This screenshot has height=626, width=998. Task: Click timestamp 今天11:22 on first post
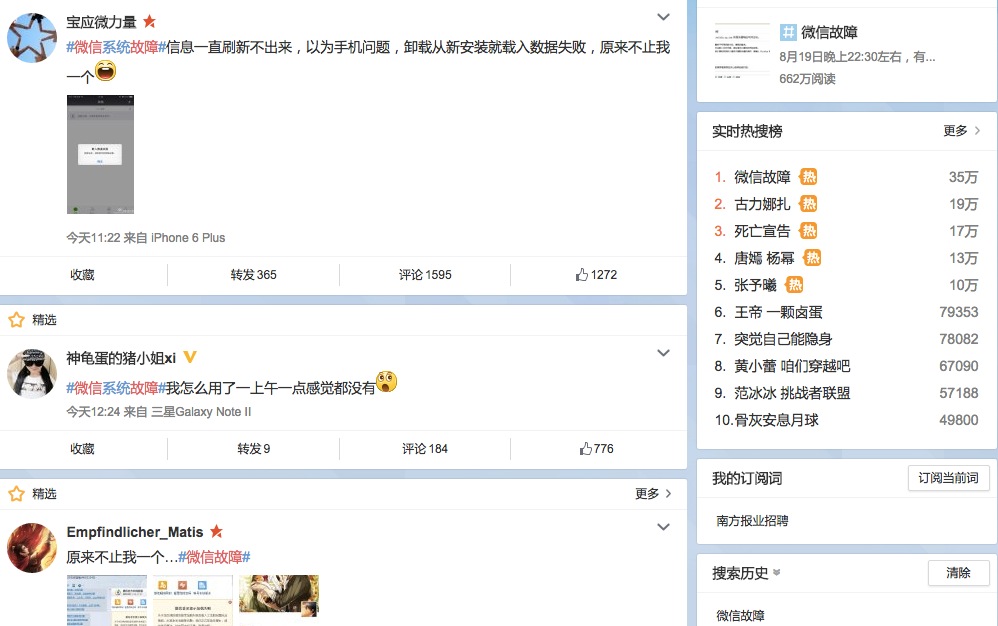tap(93, 238)
